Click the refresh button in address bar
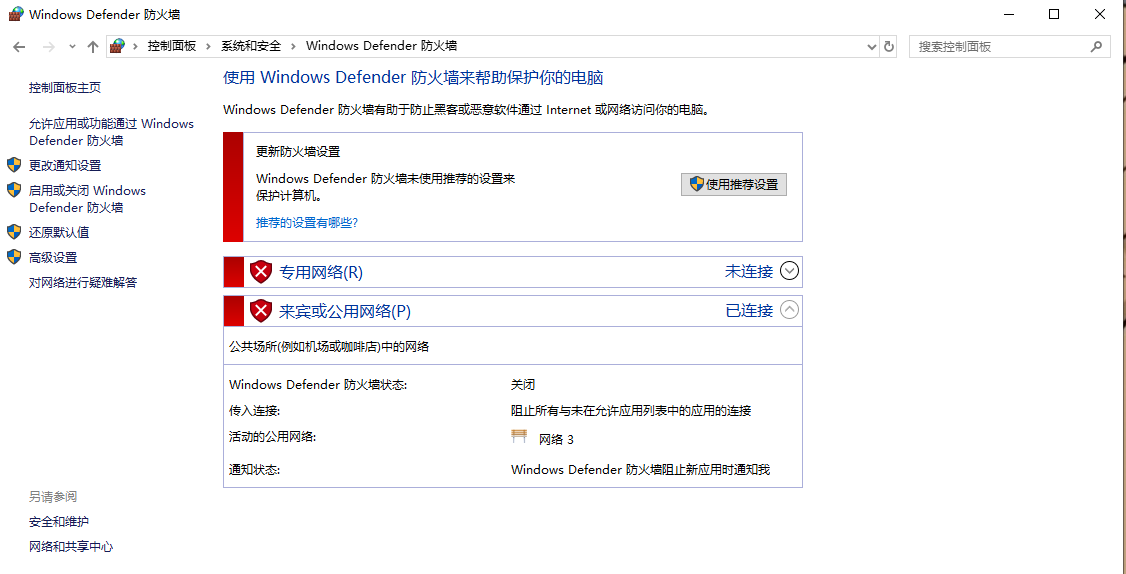Screen dimensions: 1126x574 (889, 46)
